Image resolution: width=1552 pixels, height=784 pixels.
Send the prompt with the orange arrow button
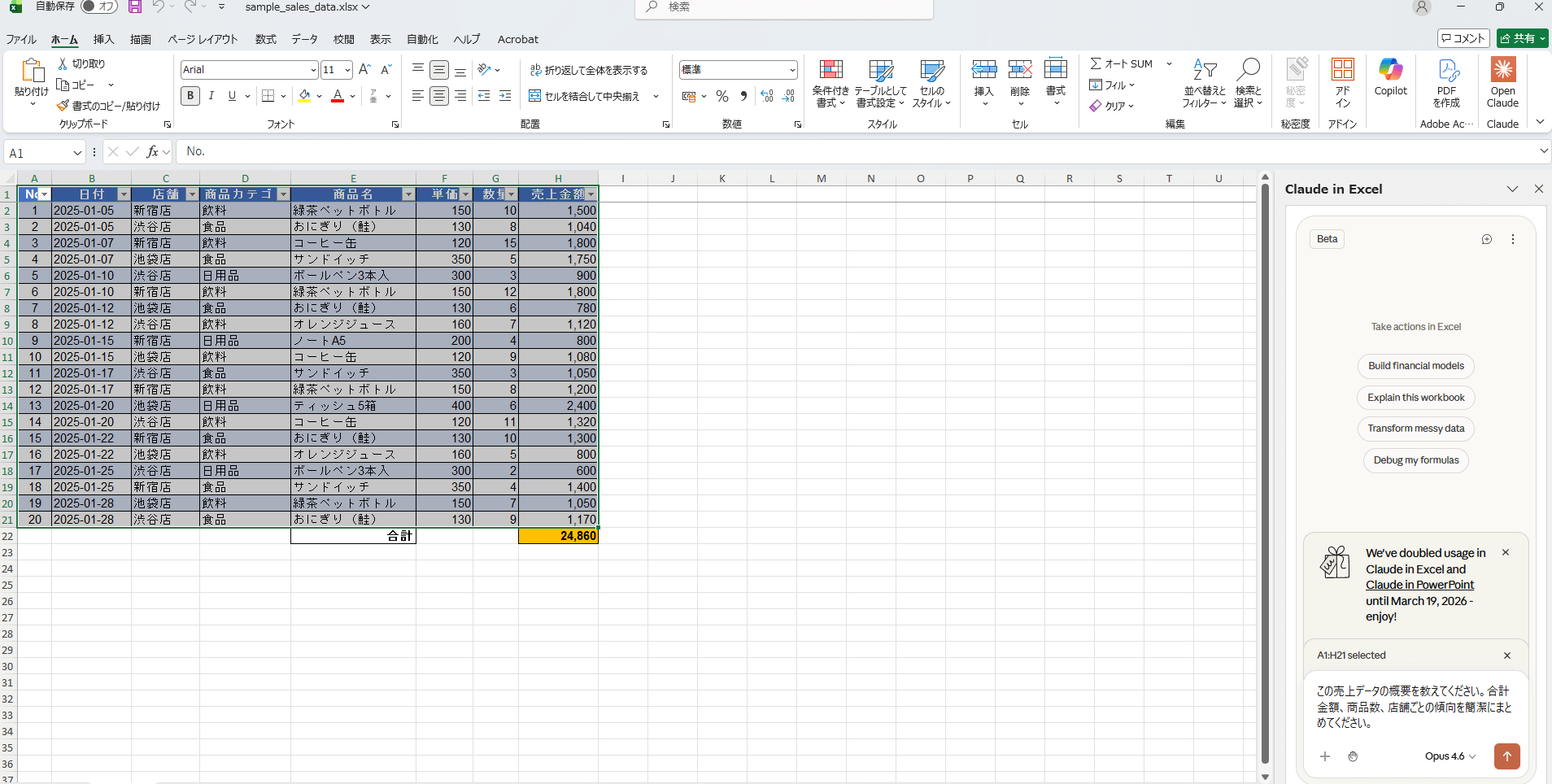pyautogui.click(x=1506, y=756)
